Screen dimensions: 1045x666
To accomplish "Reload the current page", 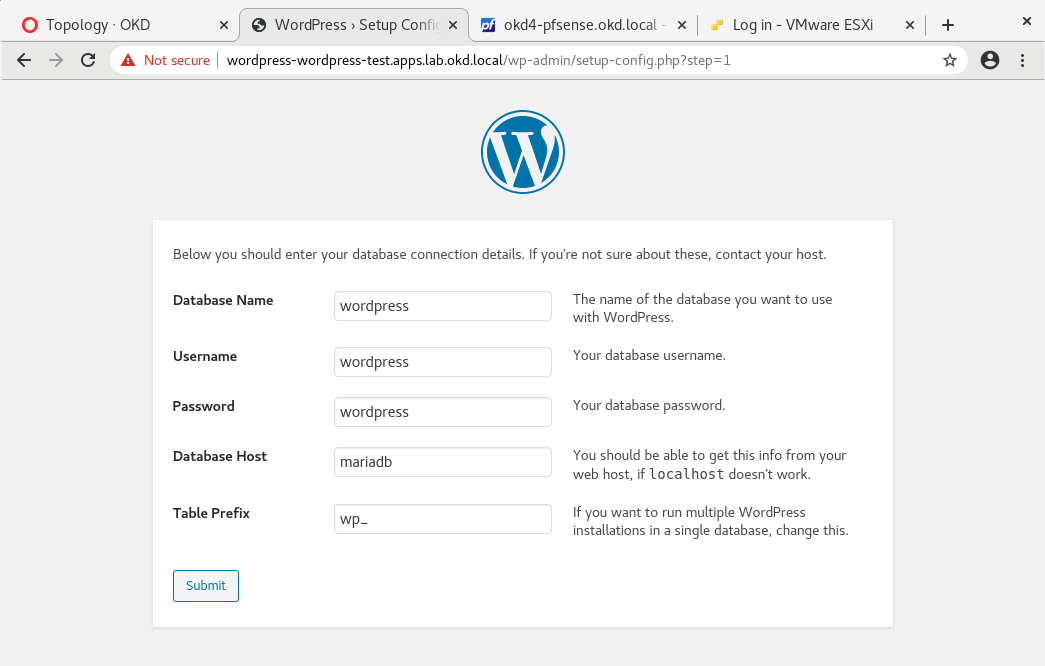I will pos(88,61).
